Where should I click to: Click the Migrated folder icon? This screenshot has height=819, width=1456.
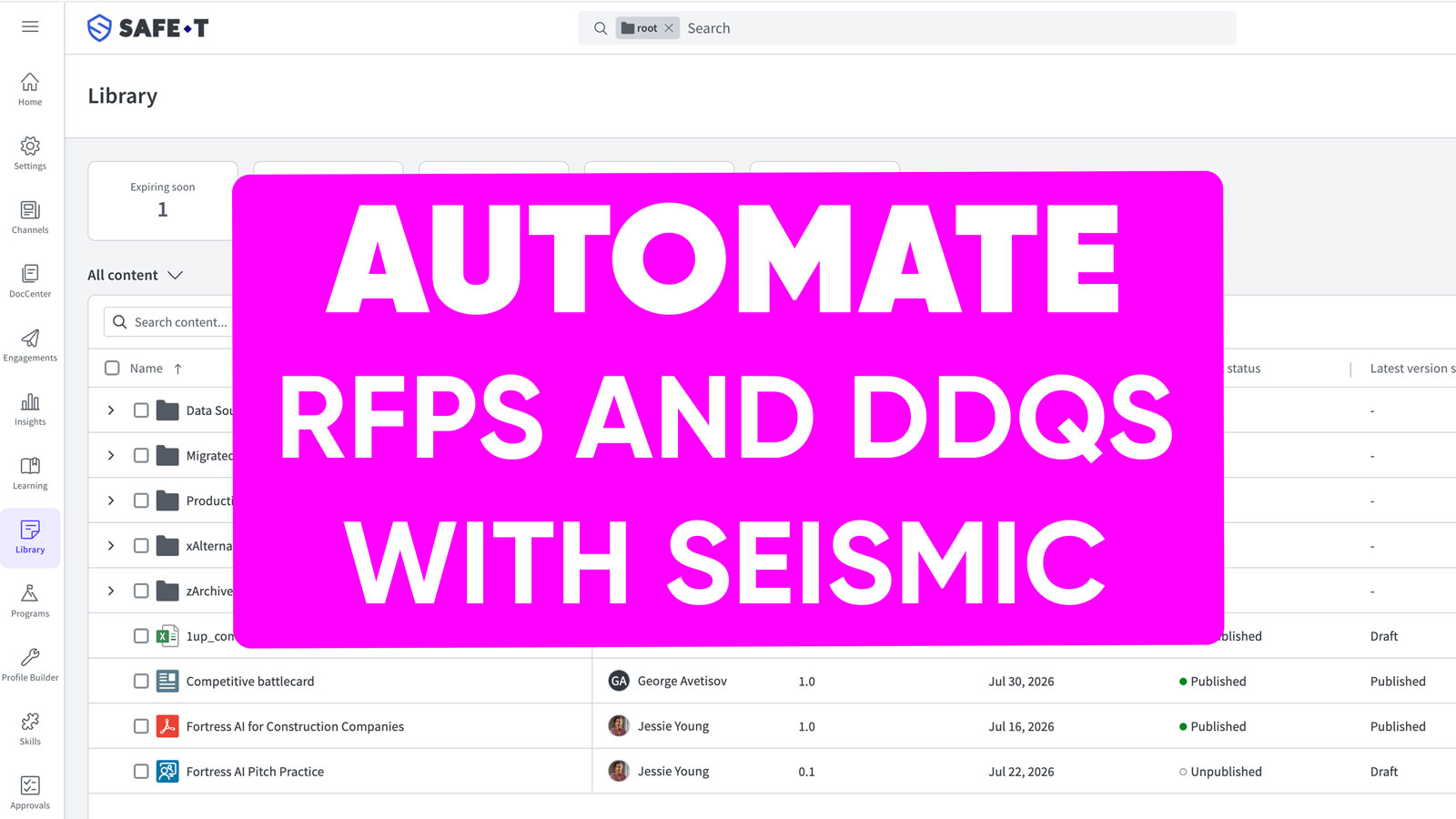tap(167, 455)
